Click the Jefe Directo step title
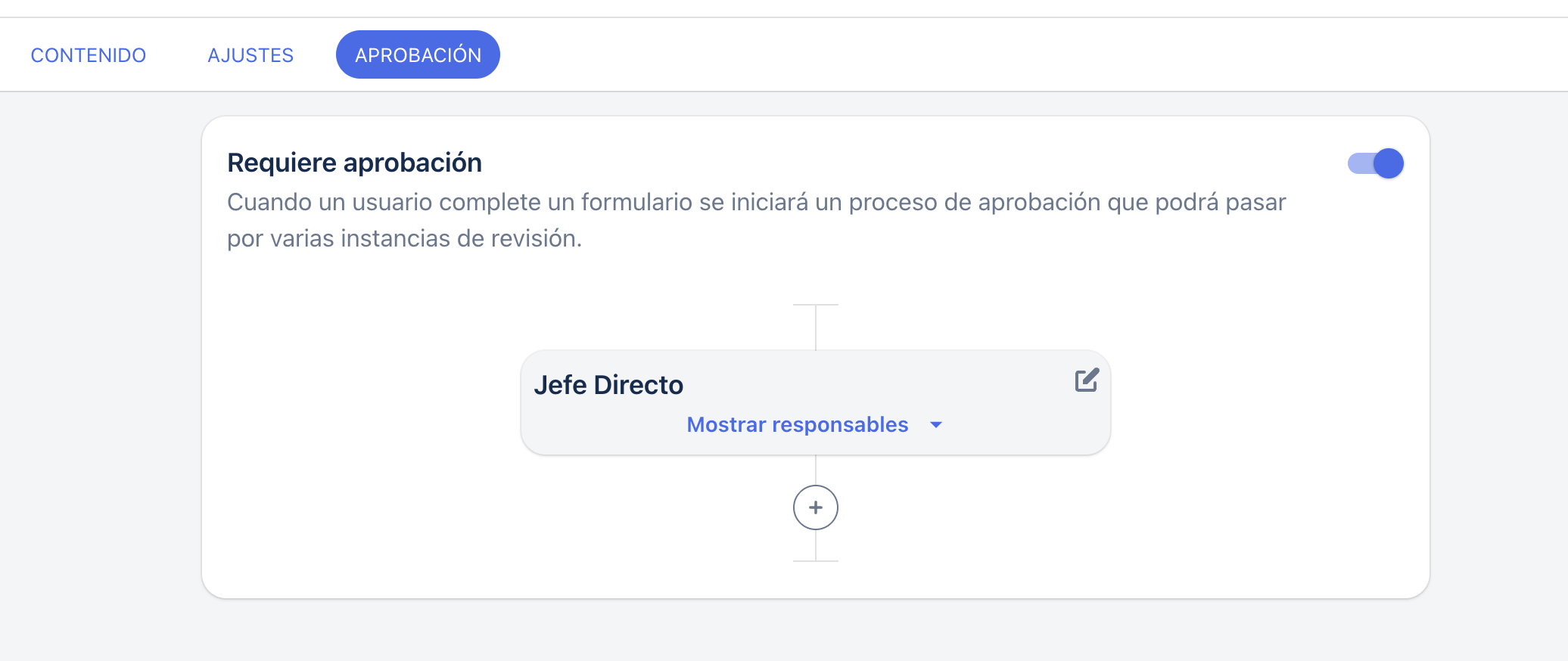 (608, 385)
